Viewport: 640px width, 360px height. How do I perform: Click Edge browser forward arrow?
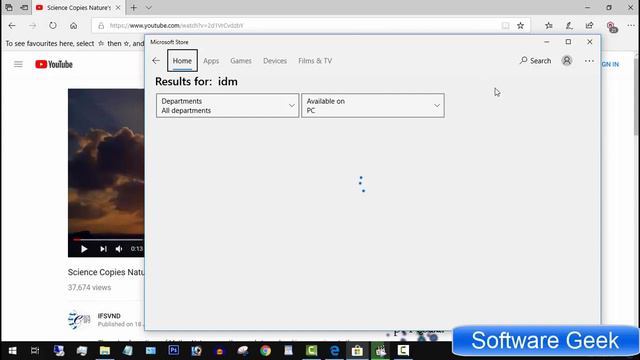pyautogui.click(x=32, y=25)
